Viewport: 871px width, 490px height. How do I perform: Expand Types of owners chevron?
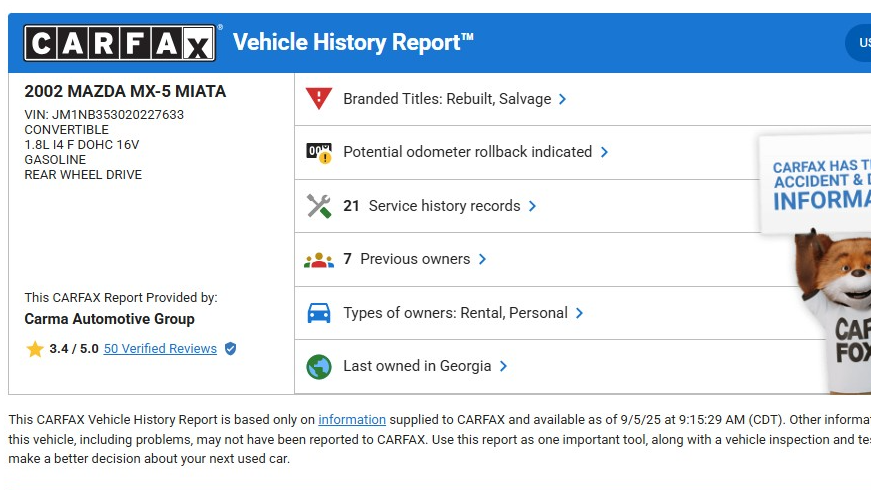(579, 313)
